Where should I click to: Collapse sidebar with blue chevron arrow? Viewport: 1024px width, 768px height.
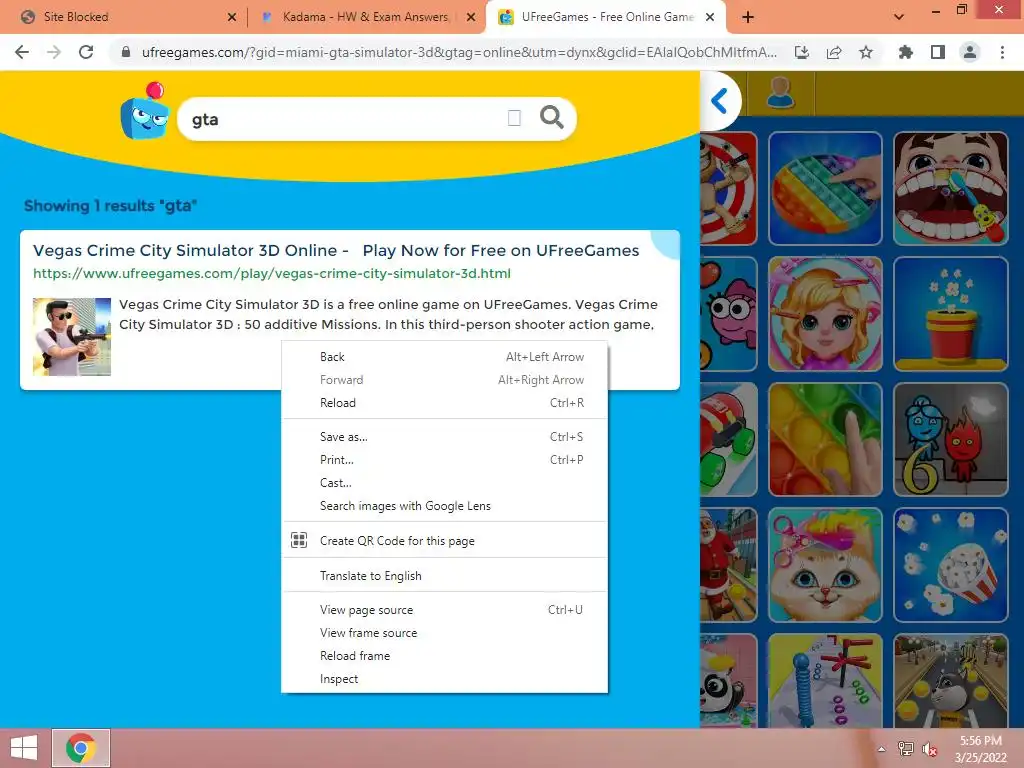tap(719, 101)
